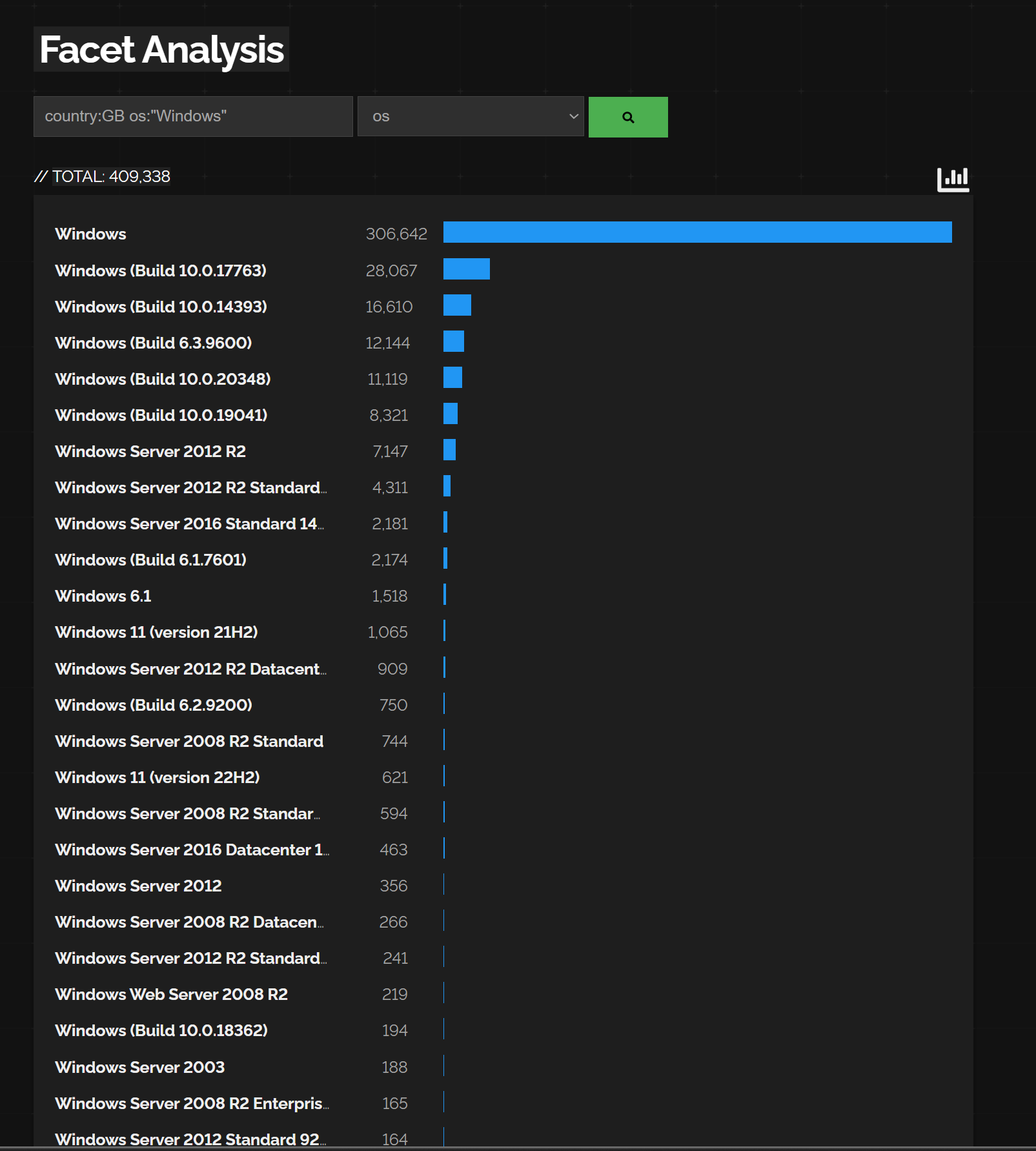Click the blue bar for Build 10.0.14393
1036x1151 pixels.
point(457,305)
